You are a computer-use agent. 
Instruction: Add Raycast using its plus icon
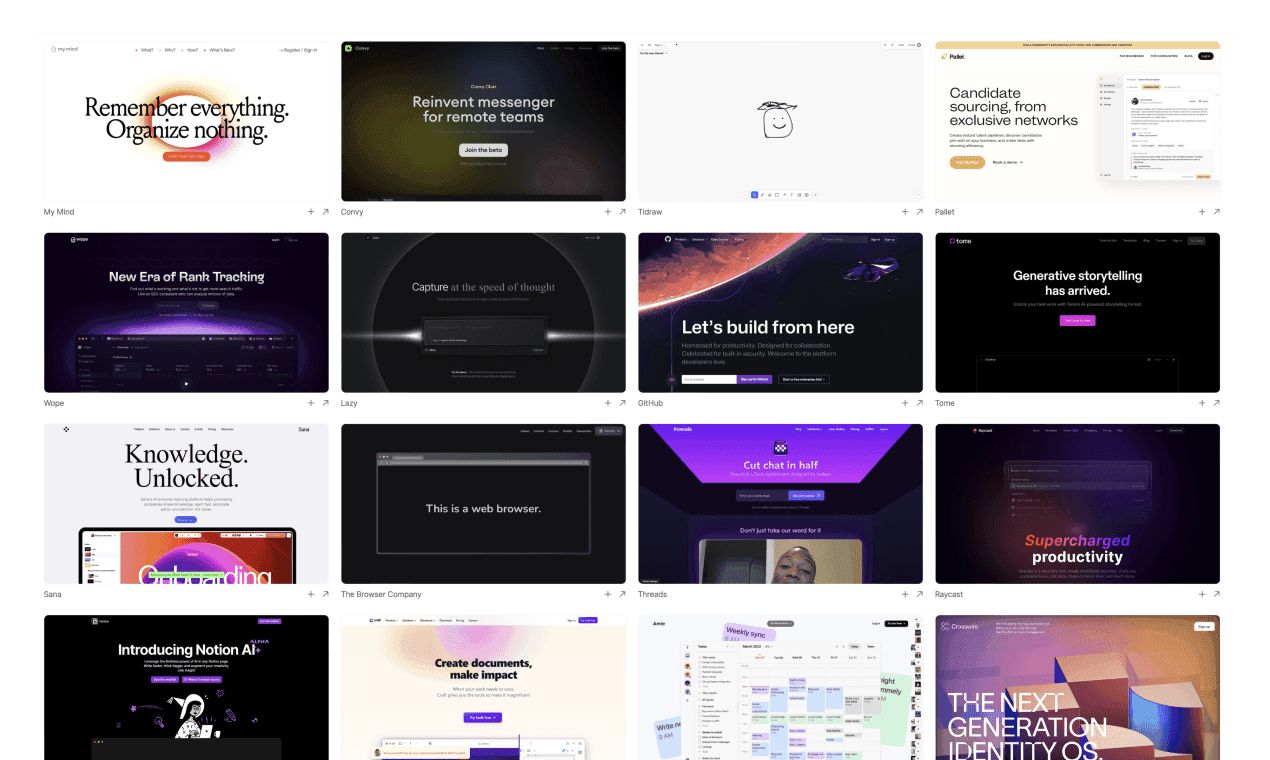pyautogui.click(x=1202, y=594)
